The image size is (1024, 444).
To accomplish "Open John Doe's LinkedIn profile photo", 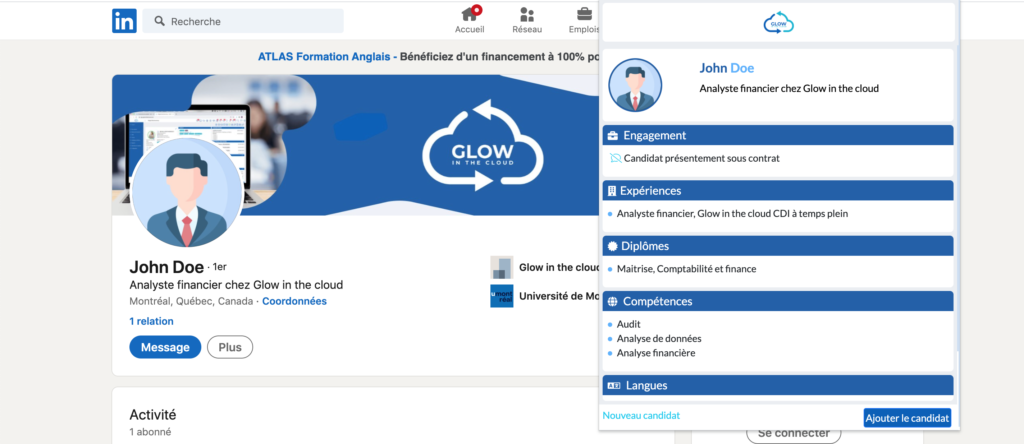I will [x=187, y=193].
